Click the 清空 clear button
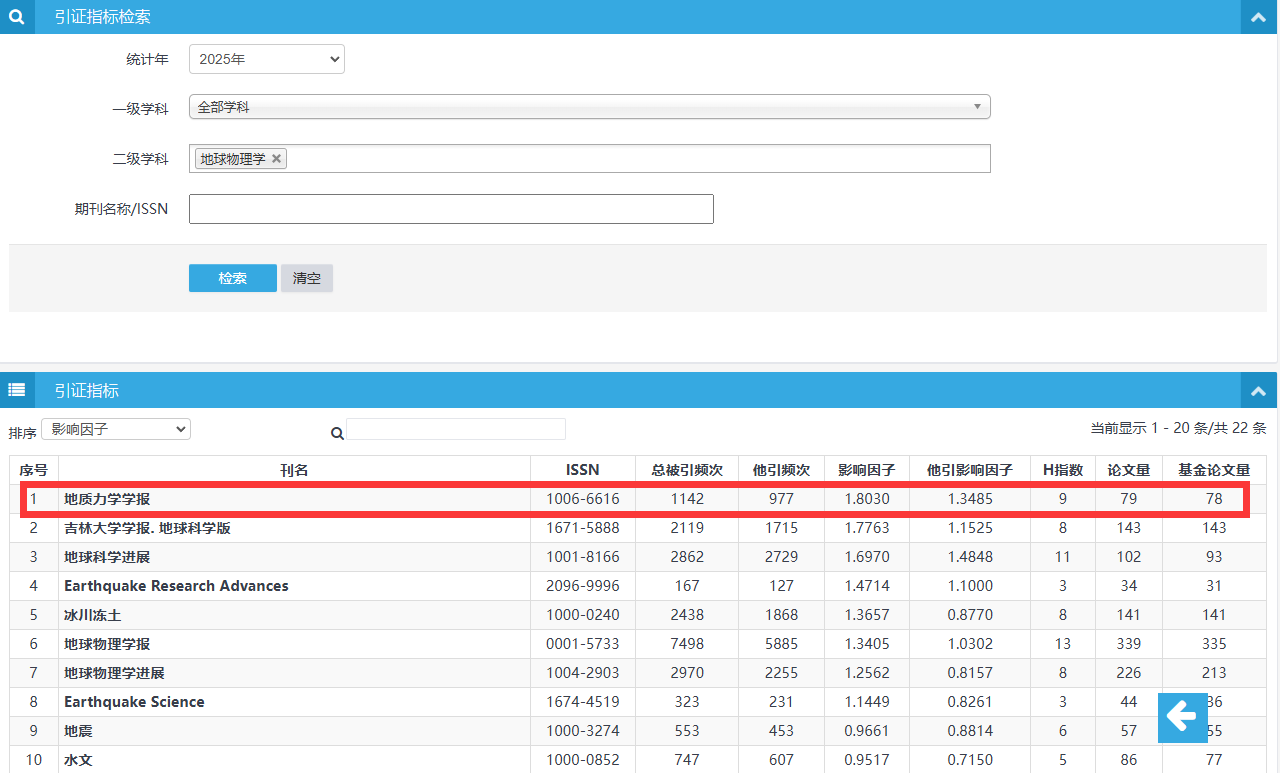 click(x=307, y=278)
